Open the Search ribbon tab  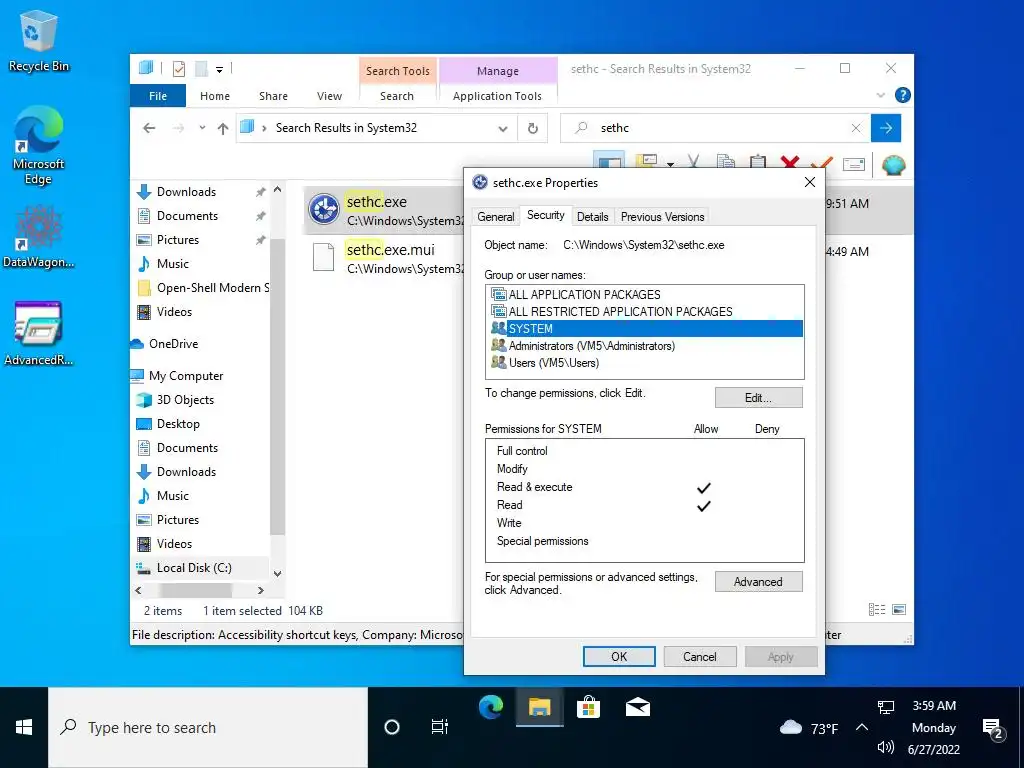coord(397,96)
